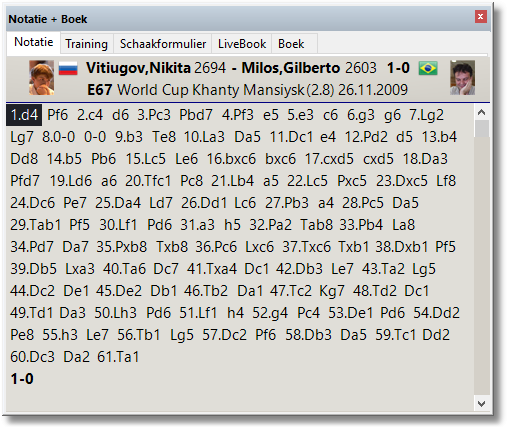This screenshot has height=430, width=508.
Task: Click Milos's player photo
Action: click(x=462, y=77)
